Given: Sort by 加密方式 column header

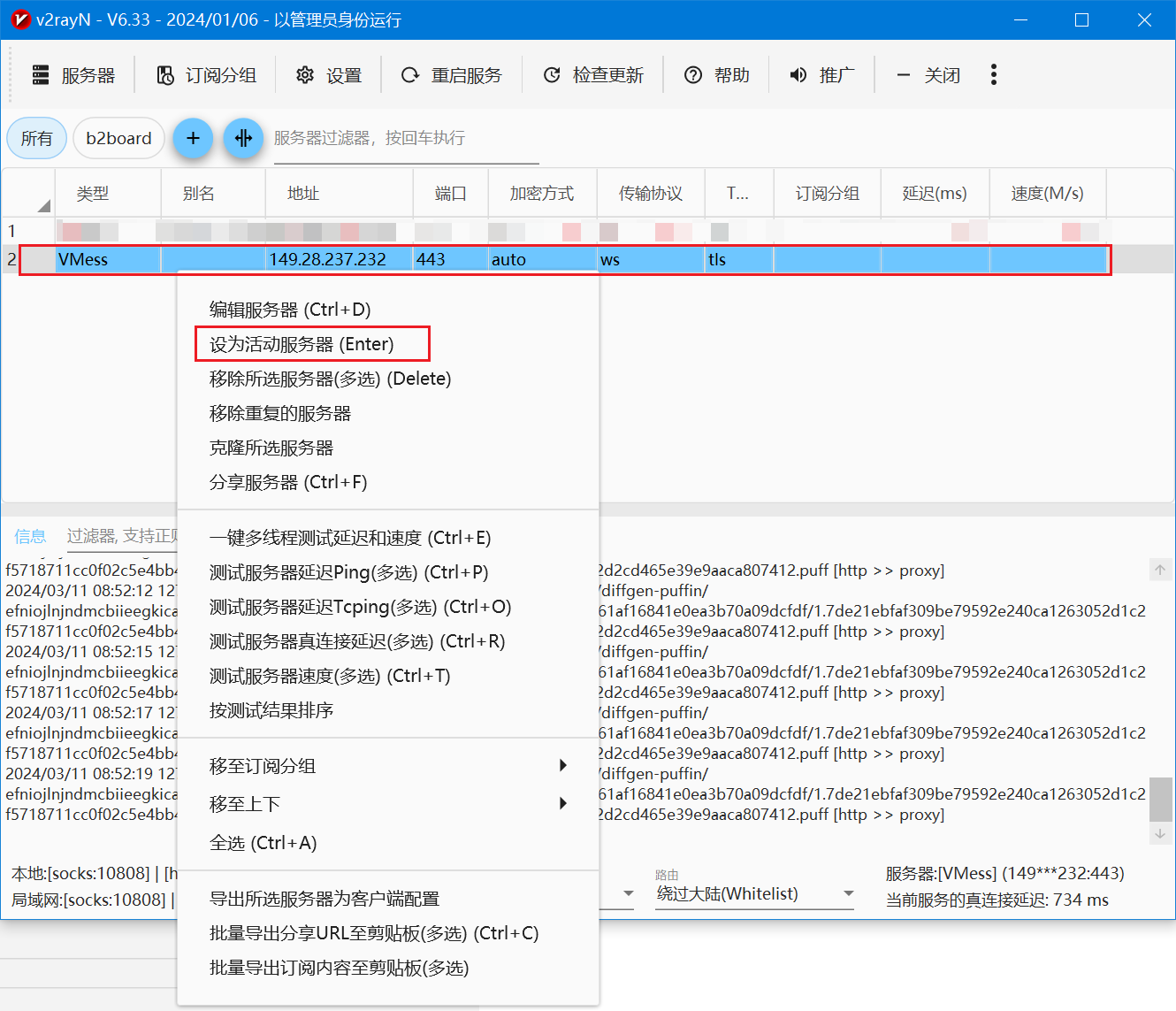Looking at the screenshot, I should [542, 193].
